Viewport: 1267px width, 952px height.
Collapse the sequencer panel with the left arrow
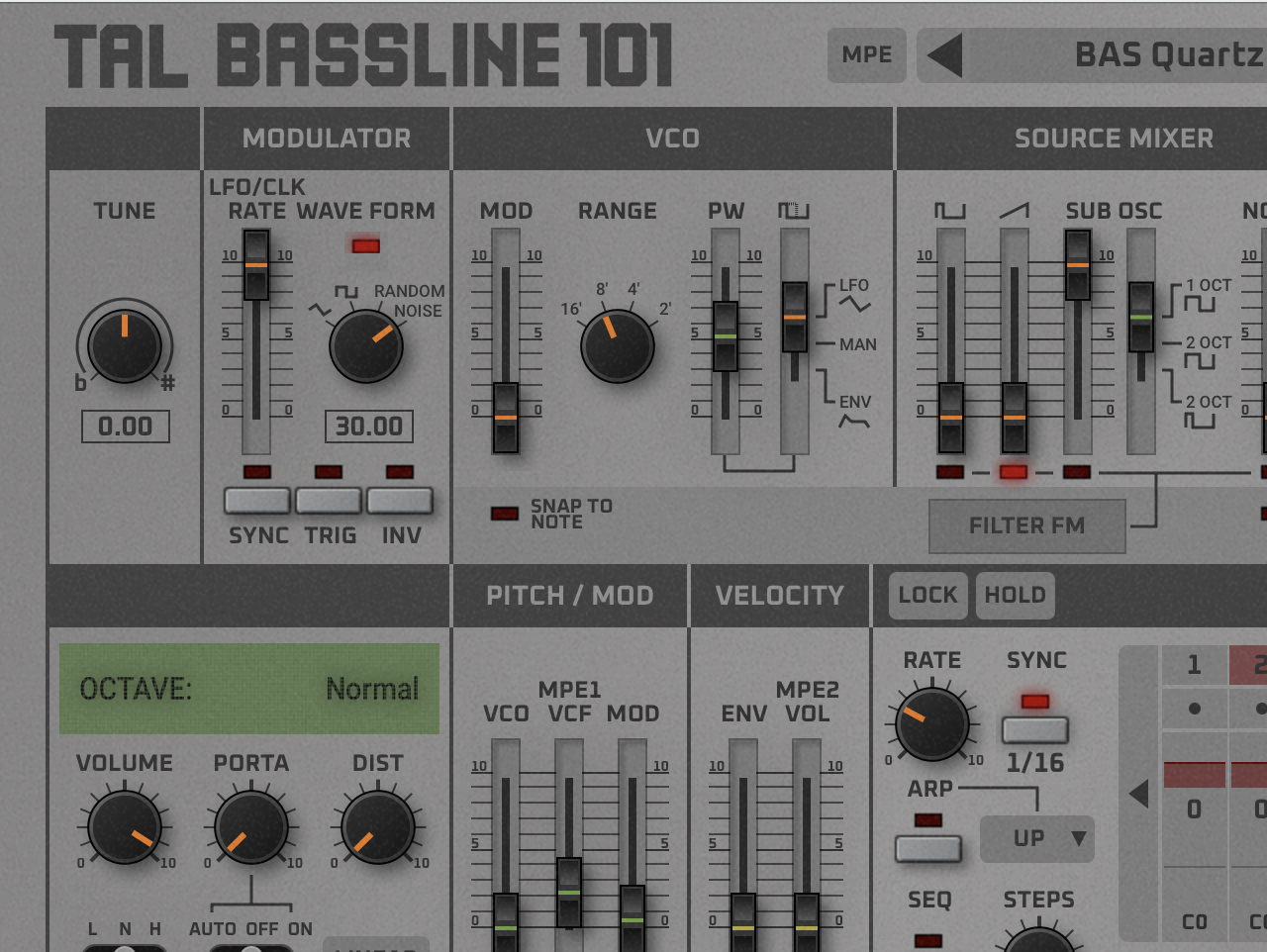[x=1138, y=792]
